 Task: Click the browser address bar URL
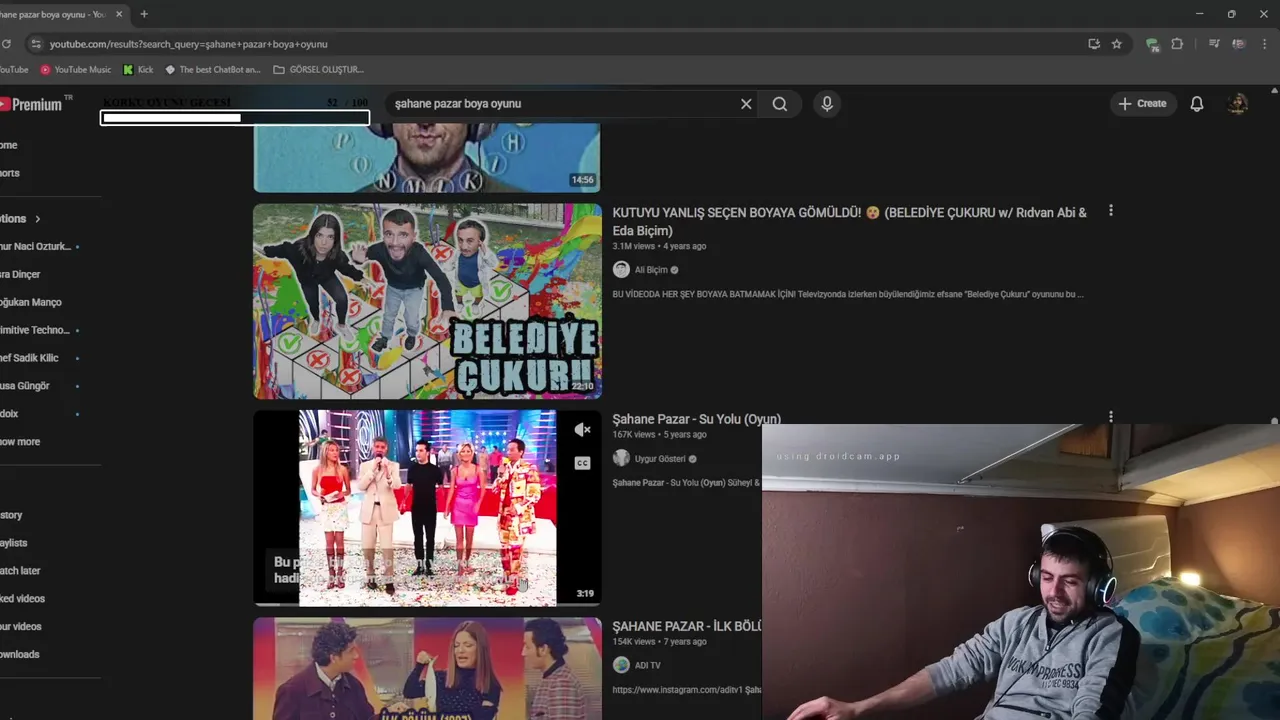click(x=189, y=44)
